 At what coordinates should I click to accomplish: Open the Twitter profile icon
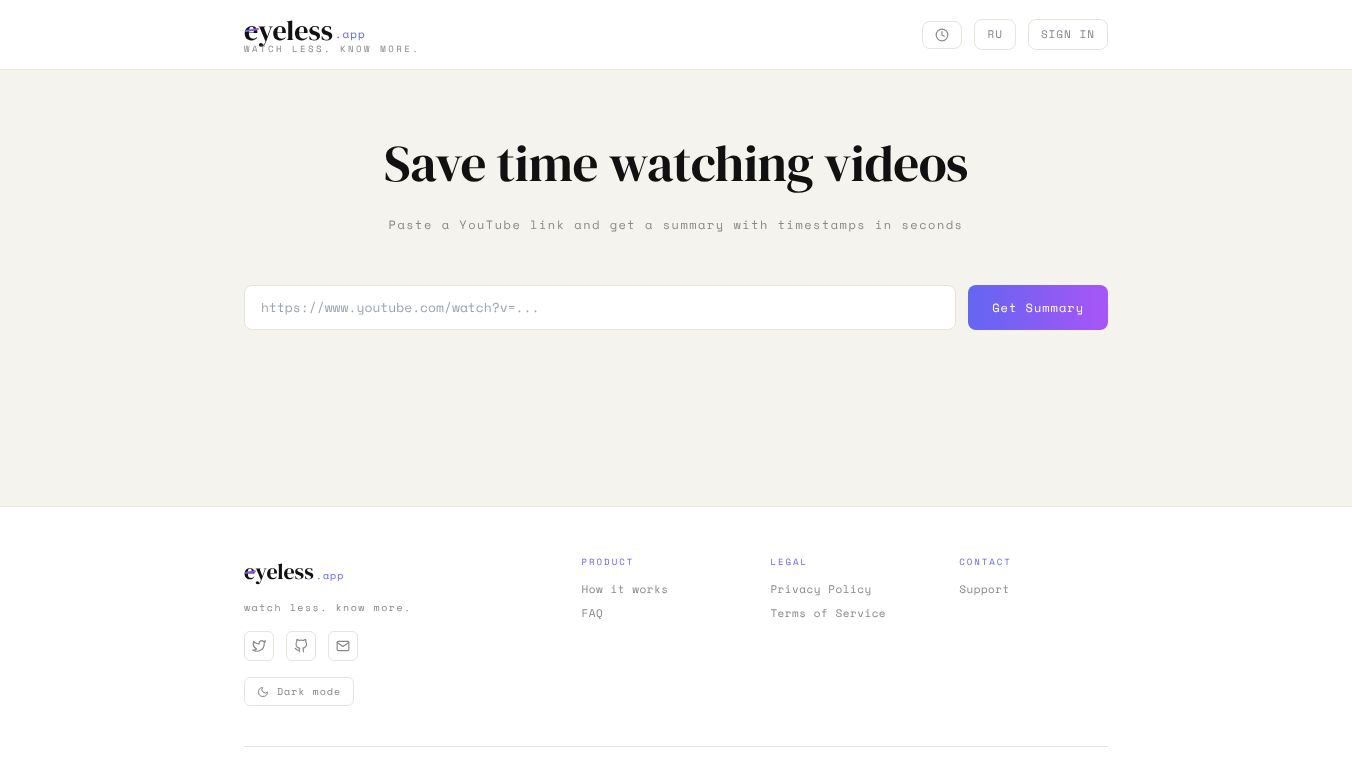tap(259, 646)
